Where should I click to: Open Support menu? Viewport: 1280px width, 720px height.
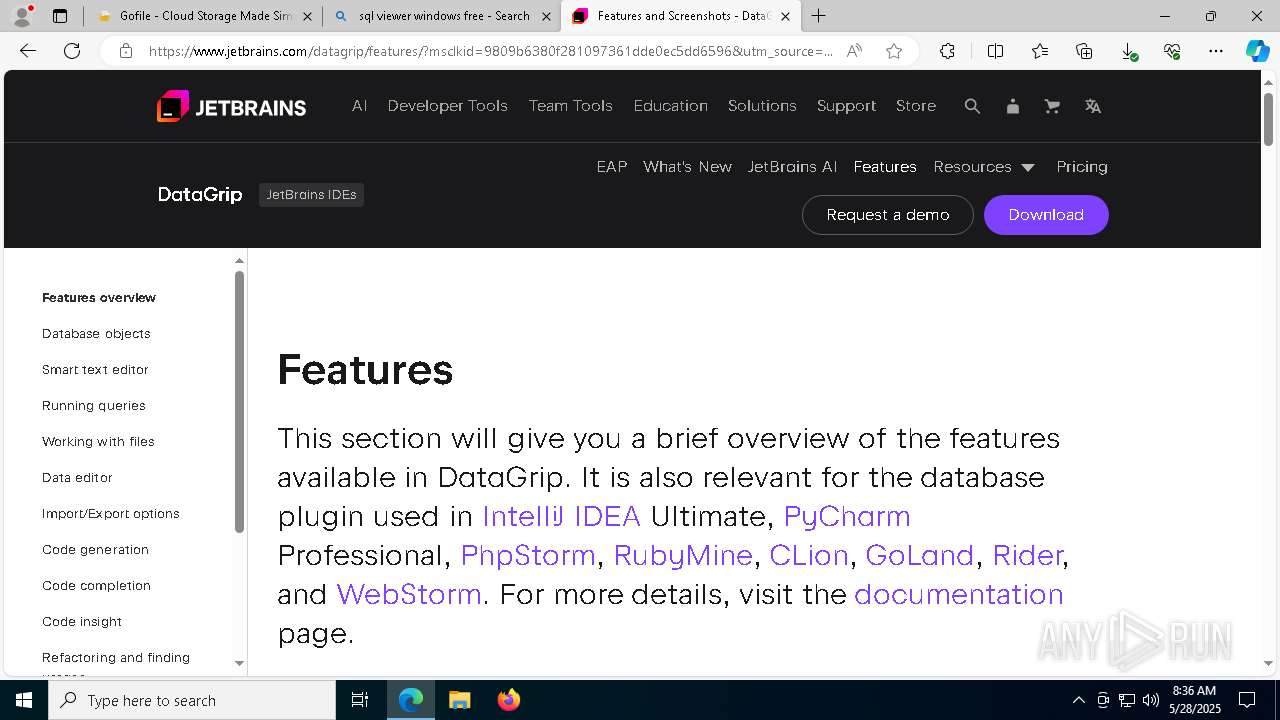coord(846,106)
